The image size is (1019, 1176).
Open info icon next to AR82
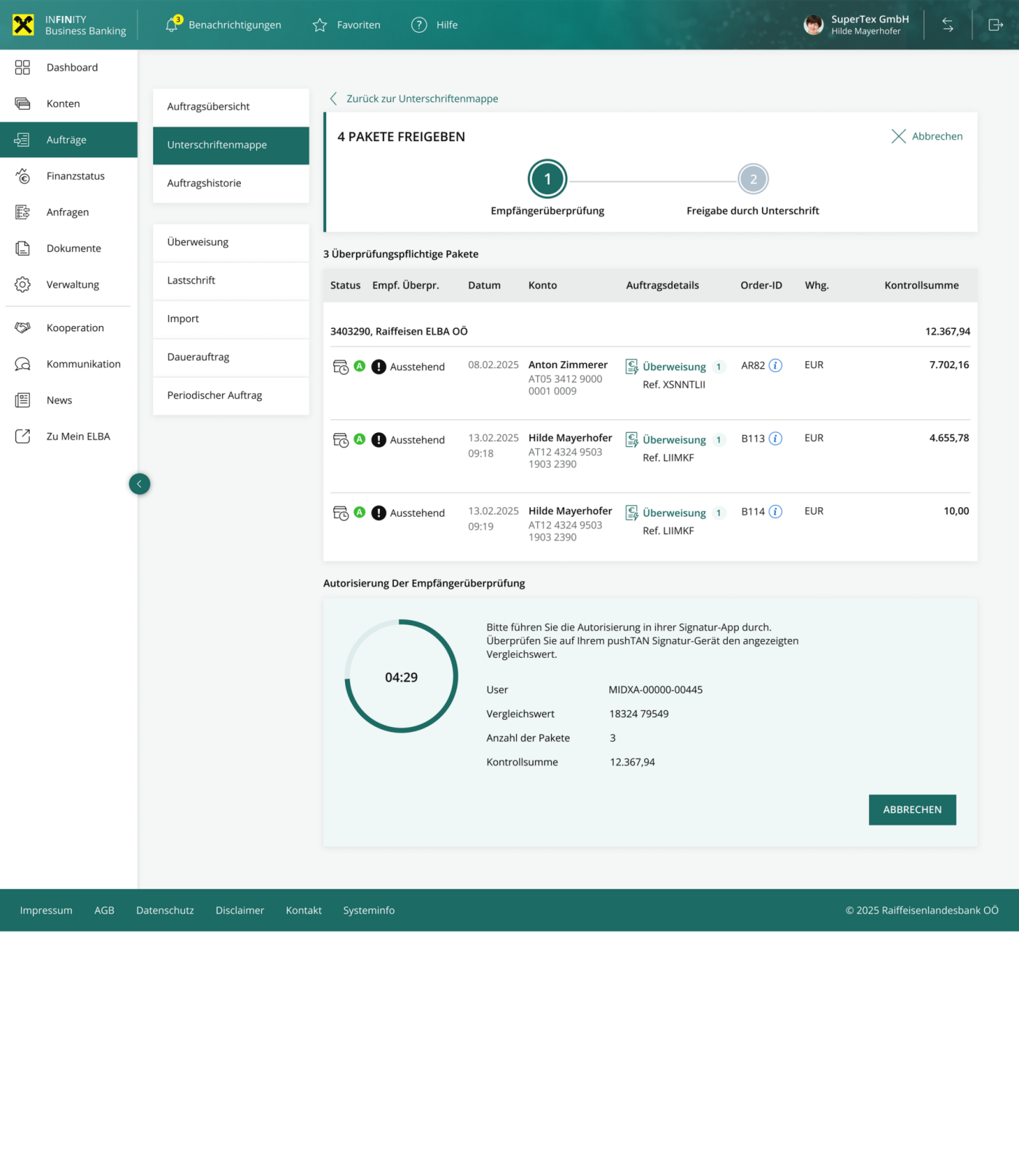click(x=776, y=365)
